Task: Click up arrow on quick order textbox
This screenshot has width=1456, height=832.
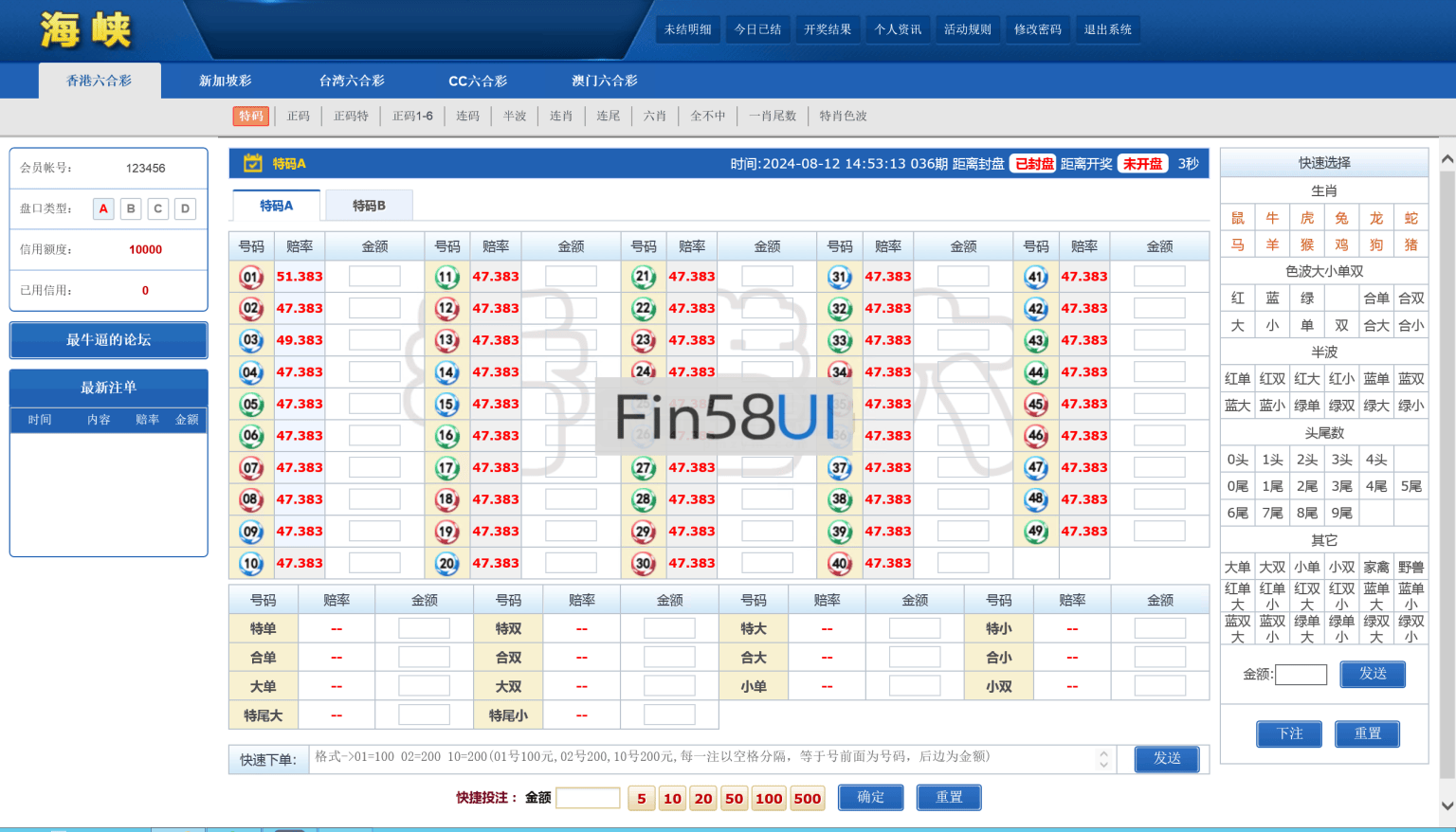Action: coord(1103,754)
